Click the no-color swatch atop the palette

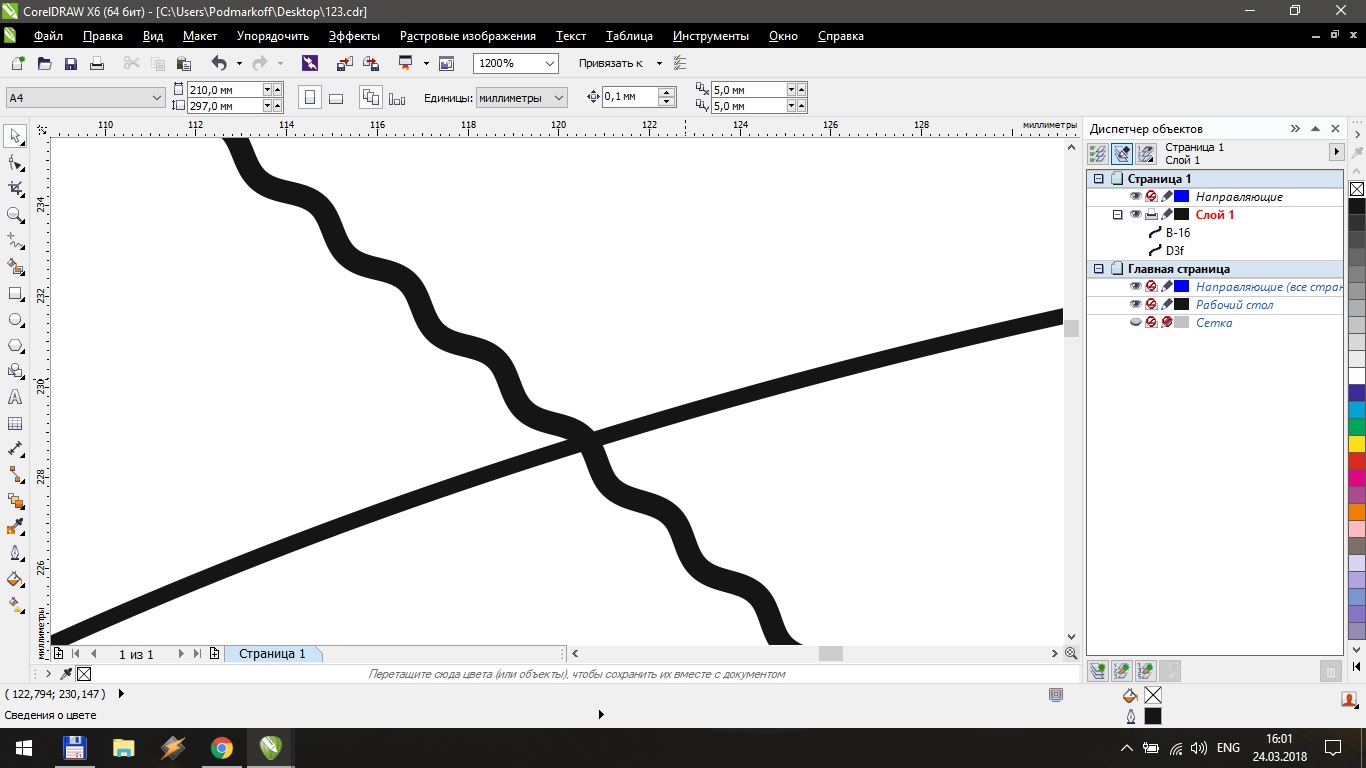(1357, 188)
